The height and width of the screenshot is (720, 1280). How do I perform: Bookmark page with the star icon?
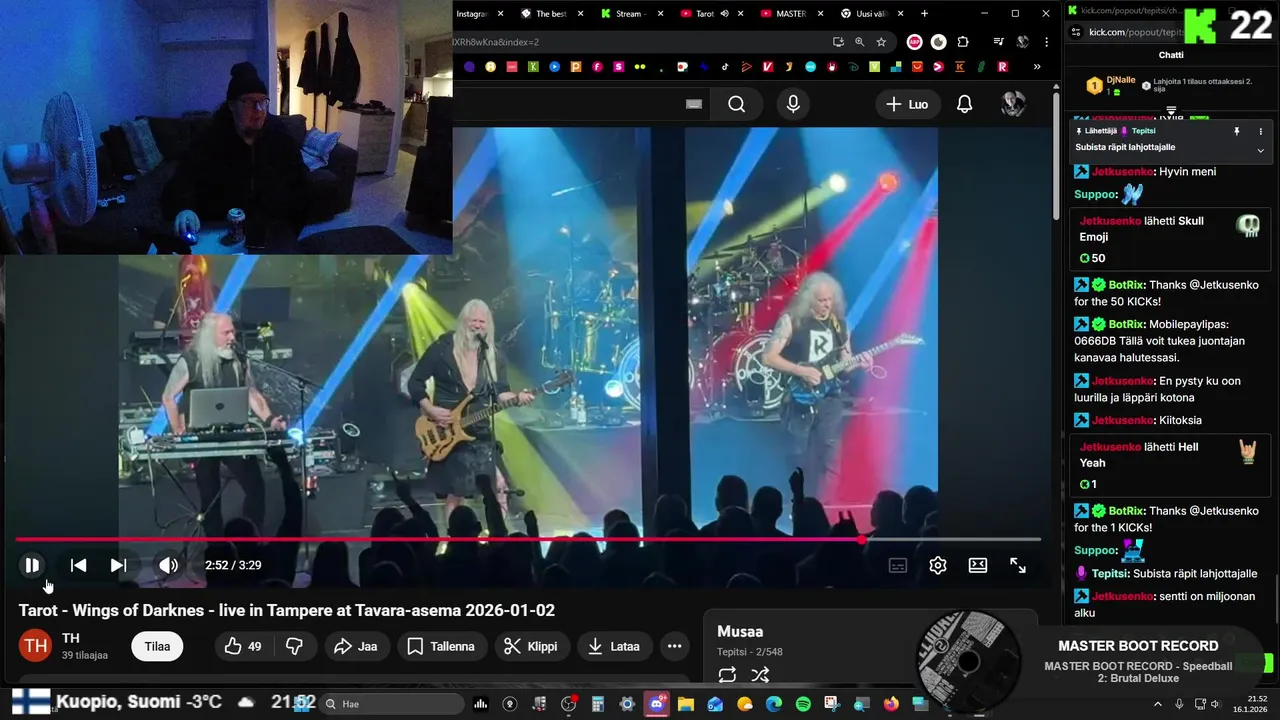click(881, 42)
